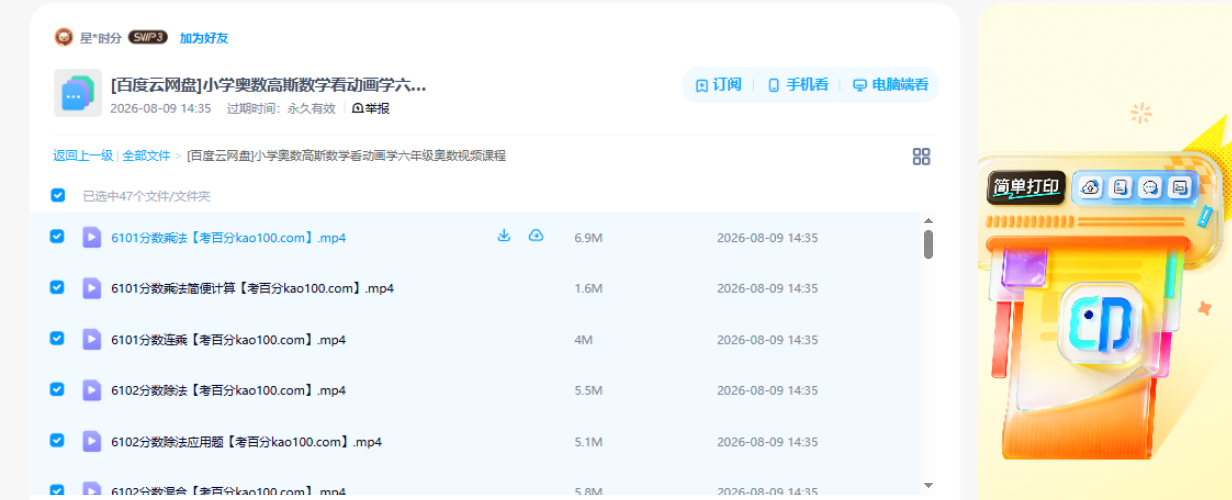The height and width of the screenshot is (500, 1232).
Task: Click the sharer's avatar icon
Action: [x=64, y=38]
